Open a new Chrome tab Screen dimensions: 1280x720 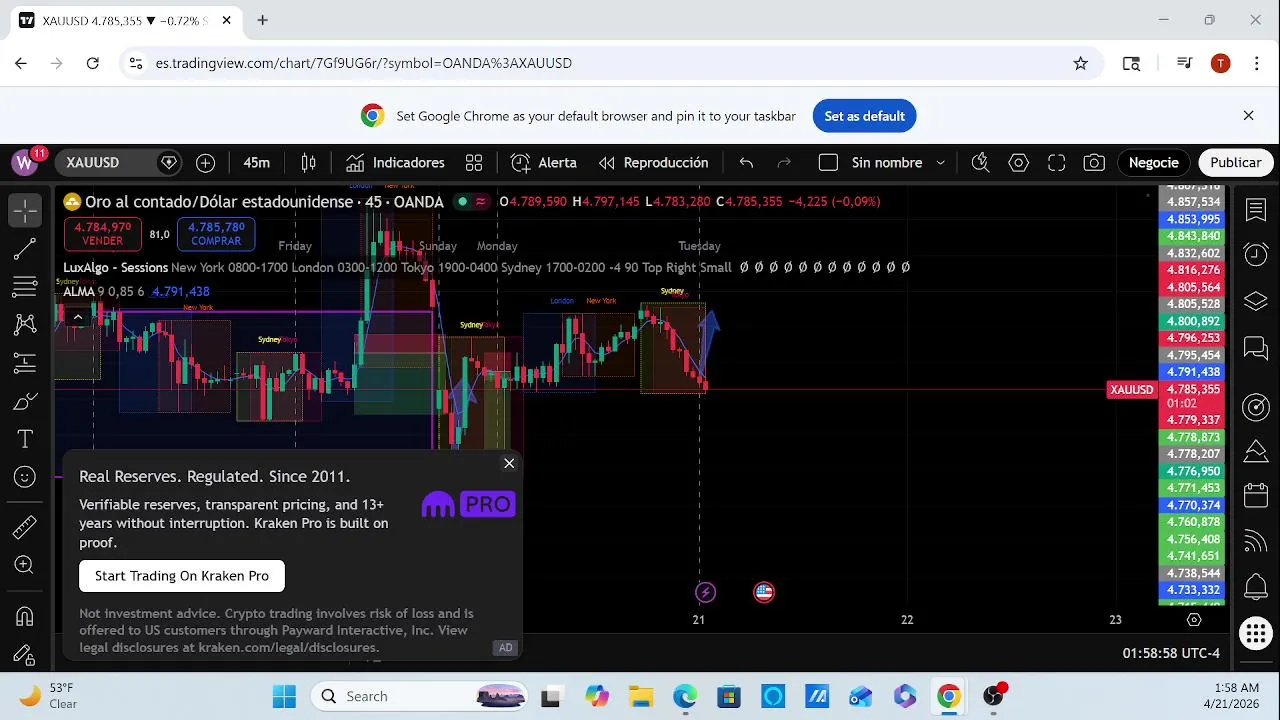[262, 20]
